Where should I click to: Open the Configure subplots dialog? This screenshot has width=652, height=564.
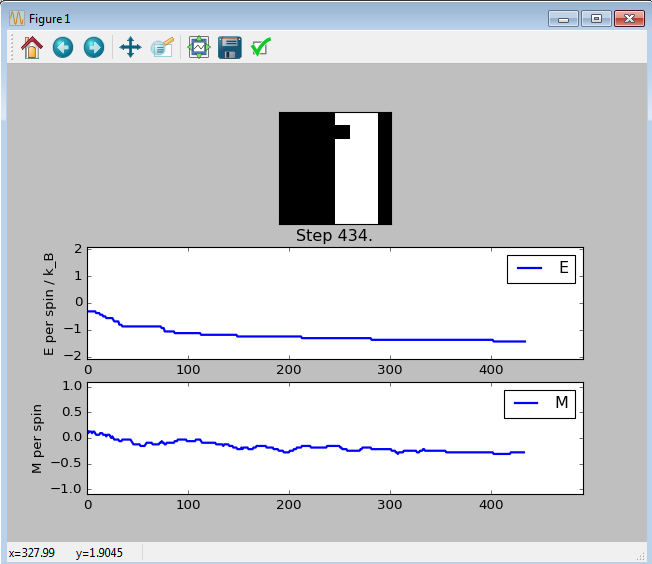[x=199, y=47]
